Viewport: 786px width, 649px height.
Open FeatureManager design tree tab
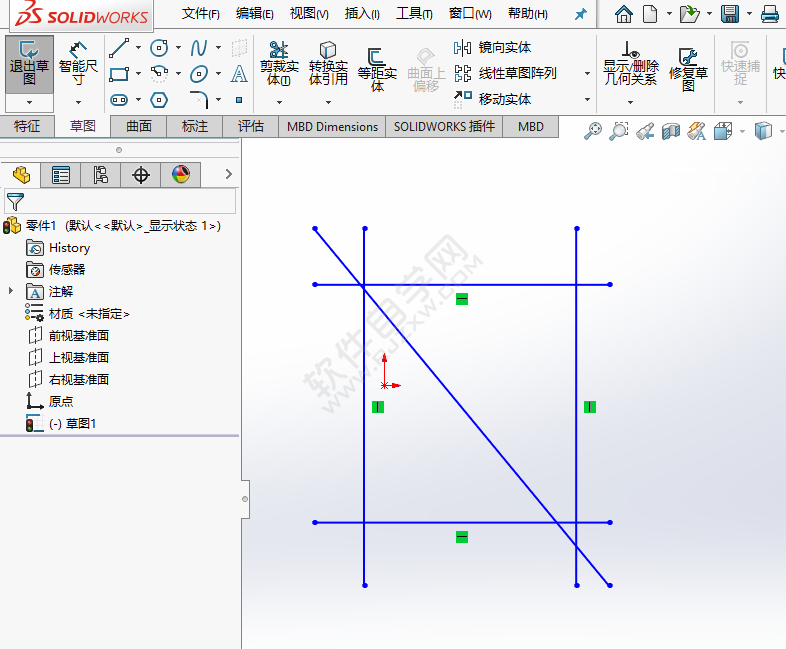[x=22, y=175]
